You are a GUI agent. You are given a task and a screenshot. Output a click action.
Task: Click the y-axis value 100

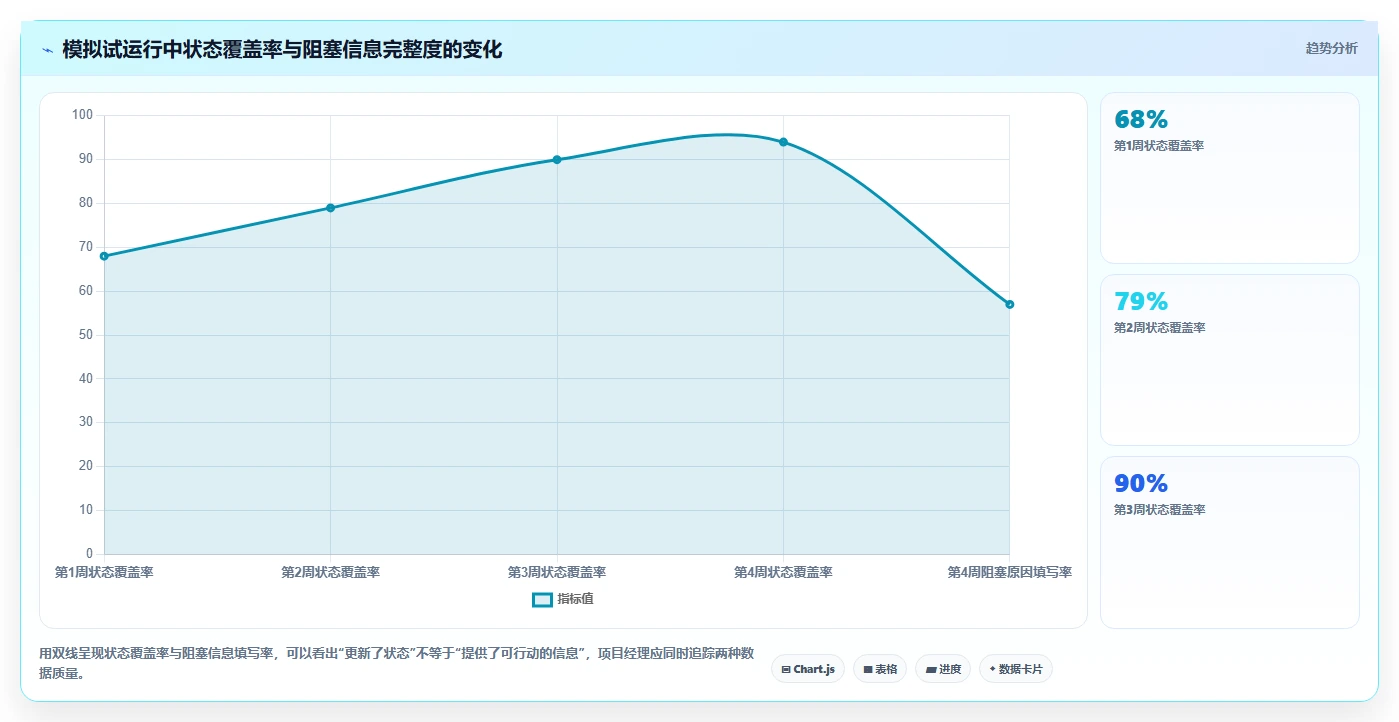coord(83,115)
